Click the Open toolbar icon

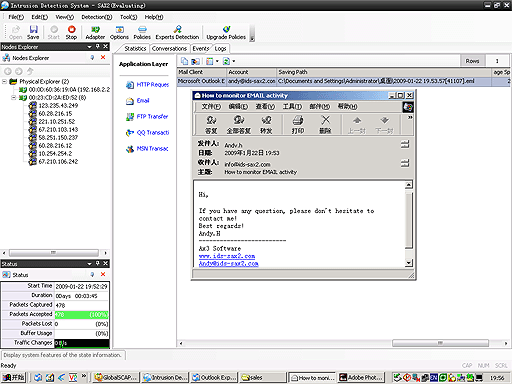[16, 32]
